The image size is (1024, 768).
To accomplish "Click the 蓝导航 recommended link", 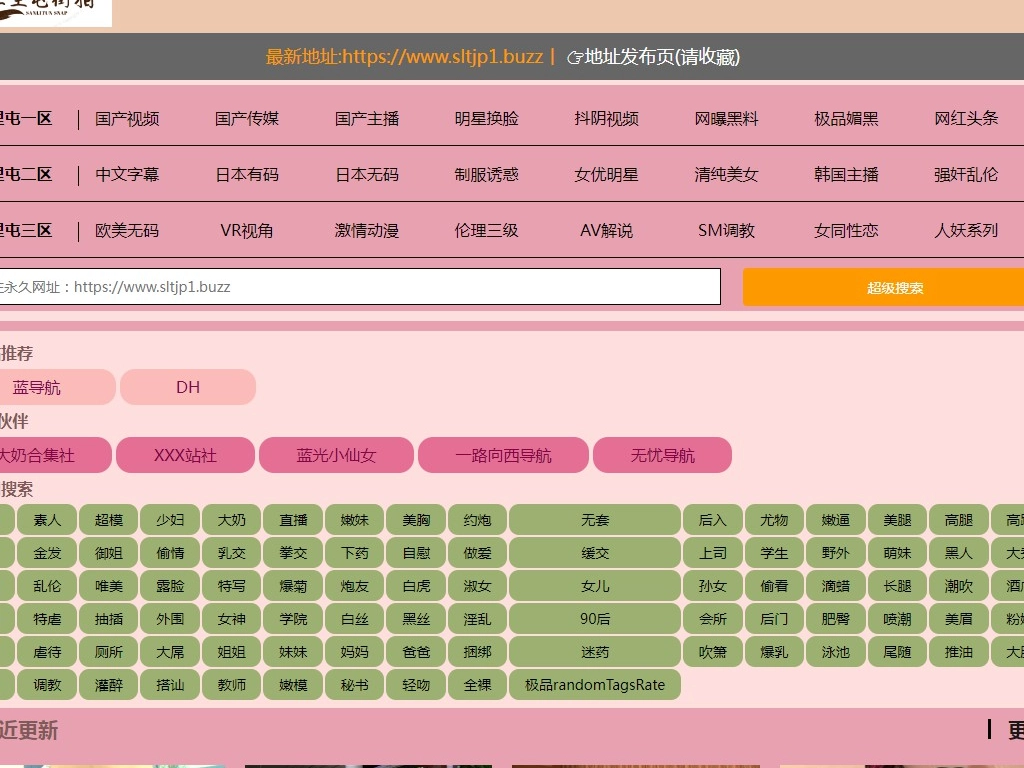I will coord(37,388).
